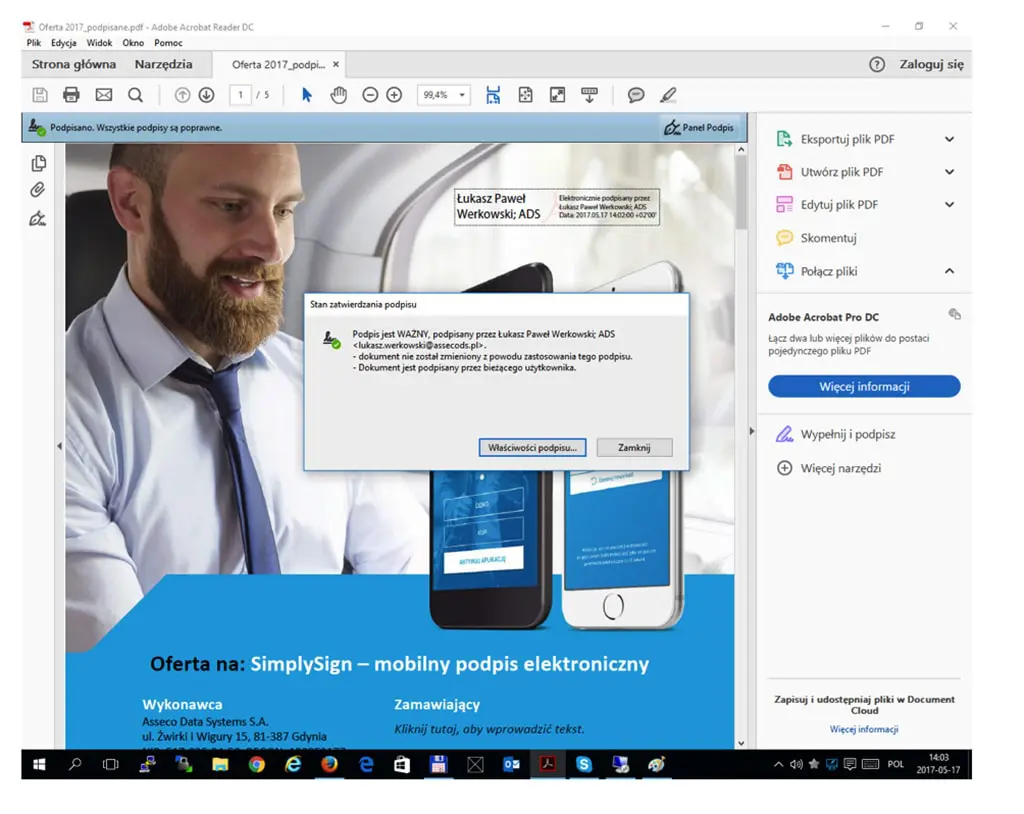Viewport: 1024px width, 814px height.
Task: Open the Pomoc menu
Action: [x=168, y=42]
